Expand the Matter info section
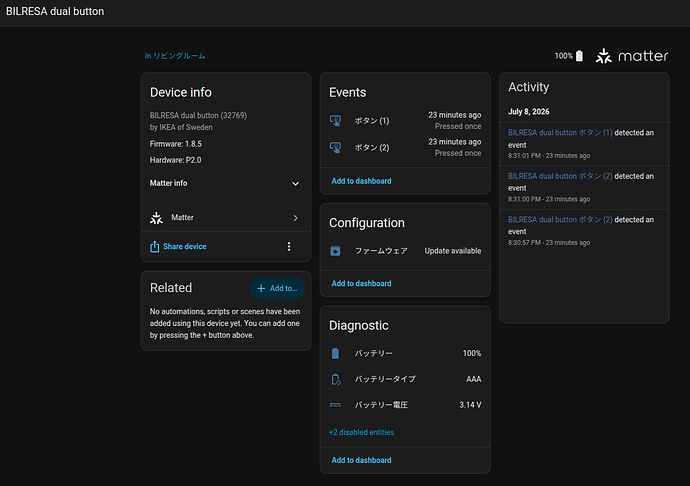Image resolution: width=690 pixels, height=486 pixels. 225,183
